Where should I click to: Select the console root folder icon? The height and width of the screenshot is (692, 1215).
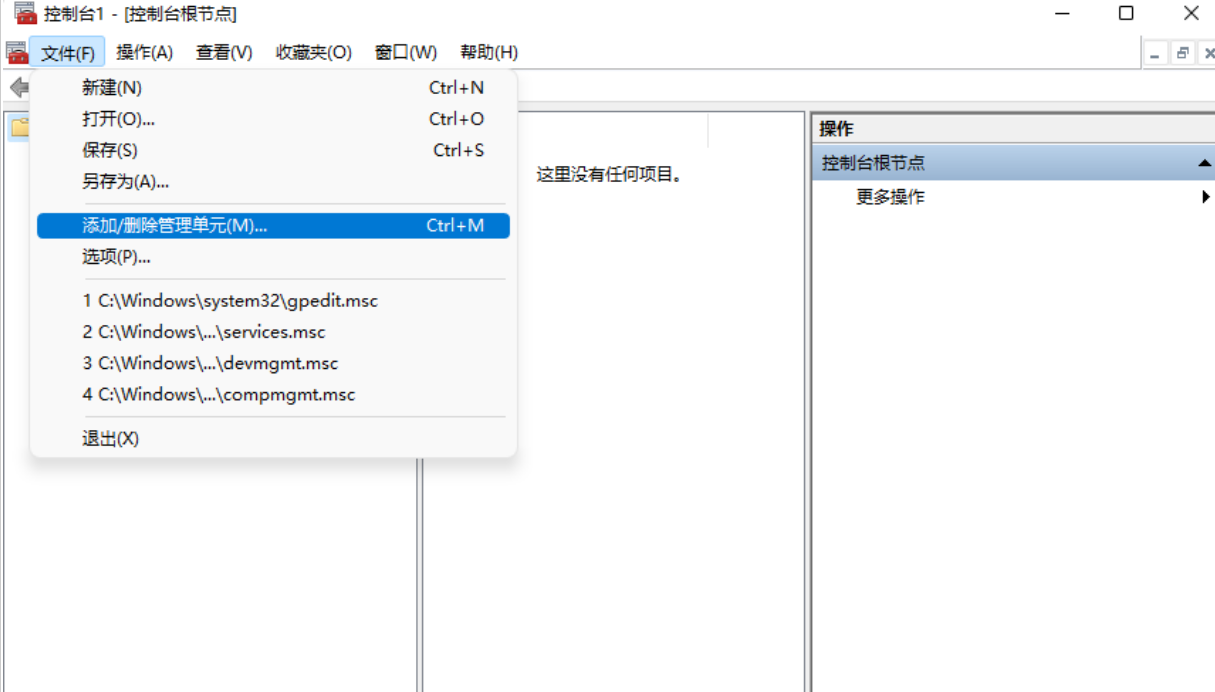(x=19, y=127)
